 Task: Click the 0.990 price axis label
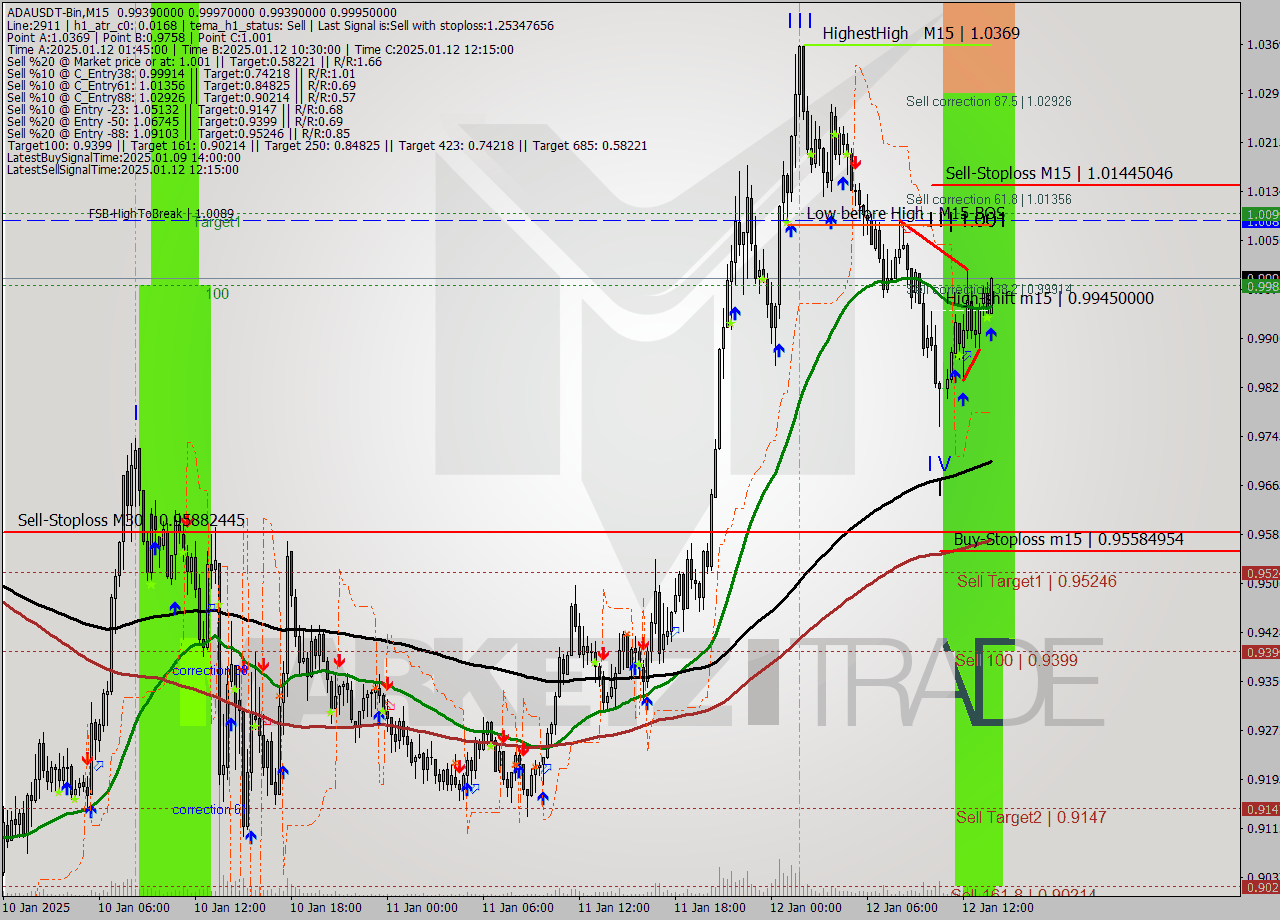tap(1262, 338)
